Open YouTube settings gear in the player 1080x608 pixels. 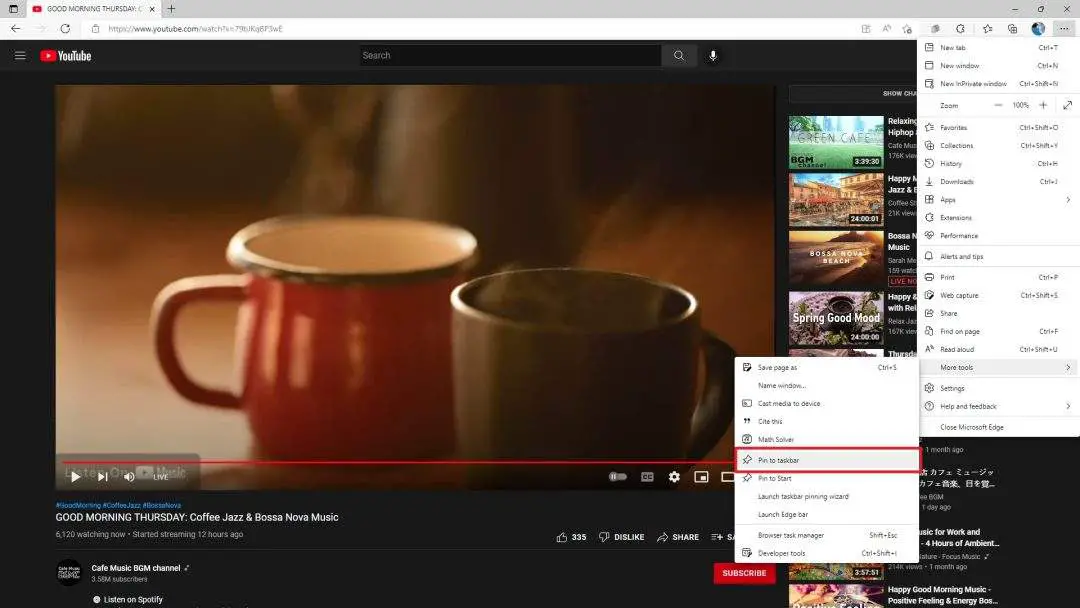click(675, 477)
